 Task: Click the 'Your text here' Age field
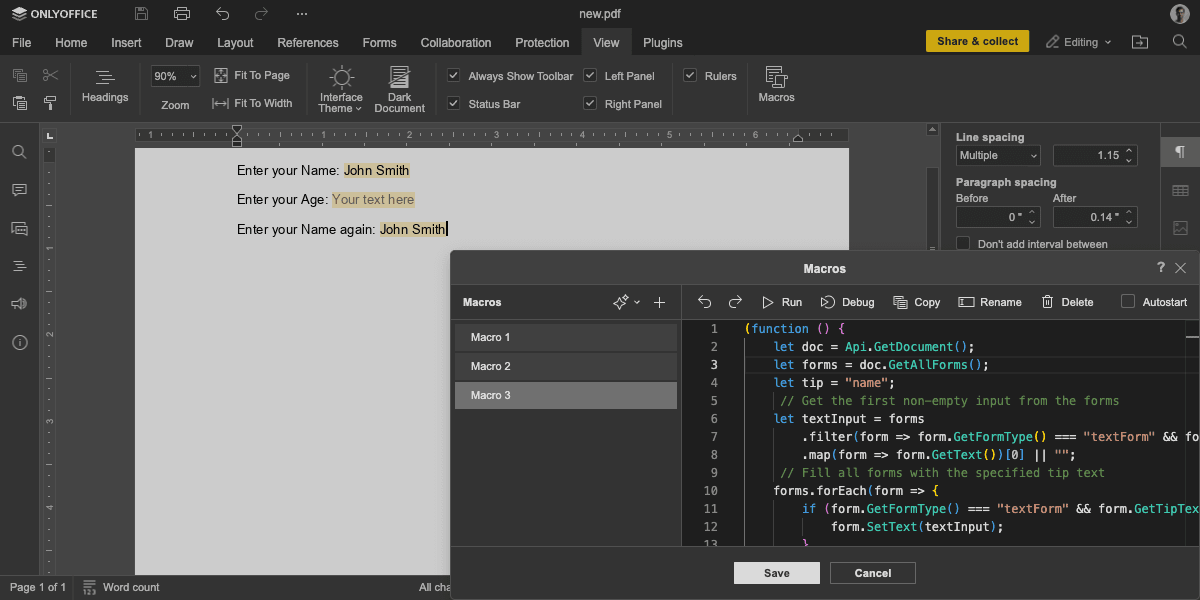(x=373, y=200)
